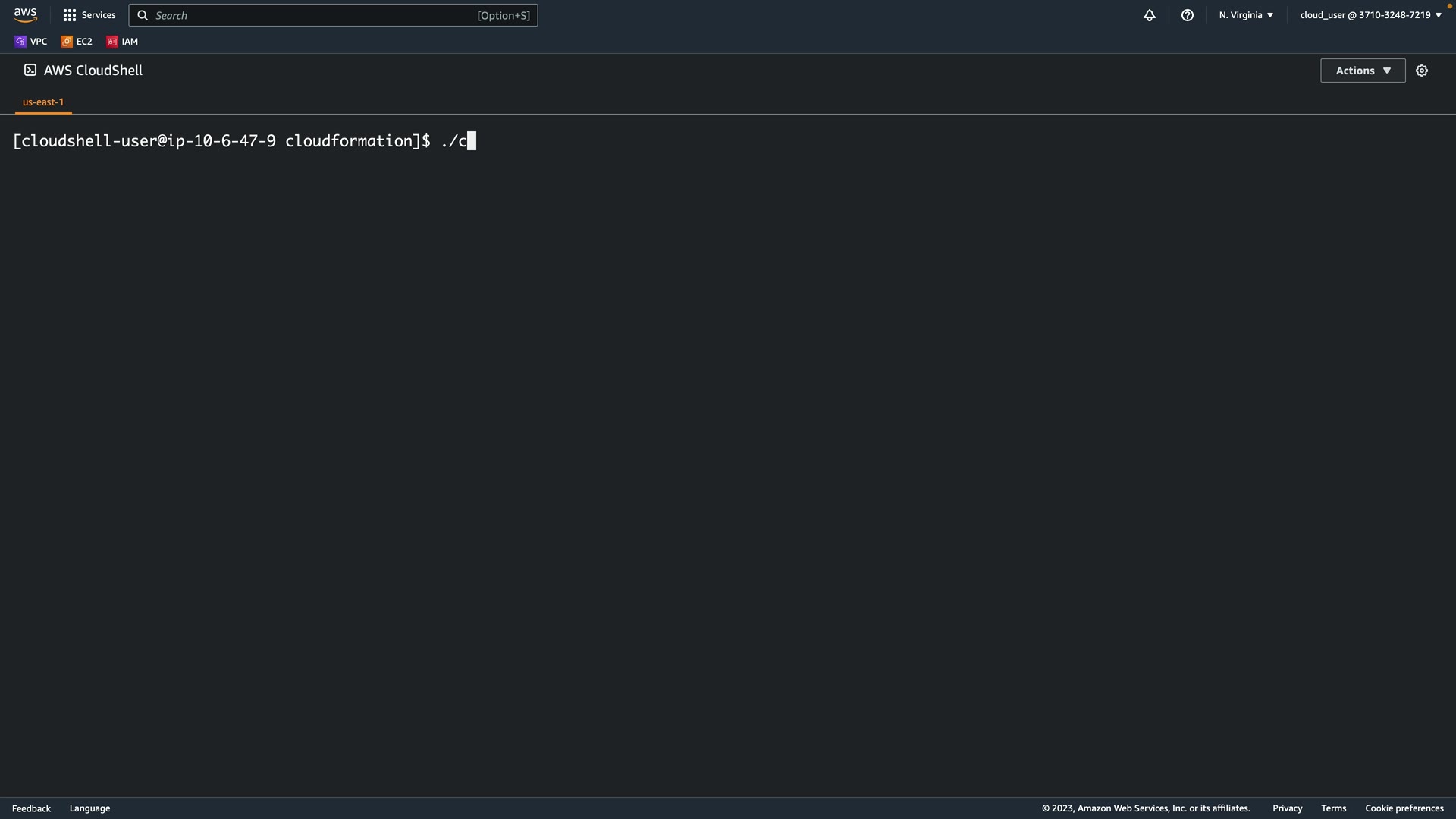Open the EC2 favorite shortcut

[x=77, y=42]
